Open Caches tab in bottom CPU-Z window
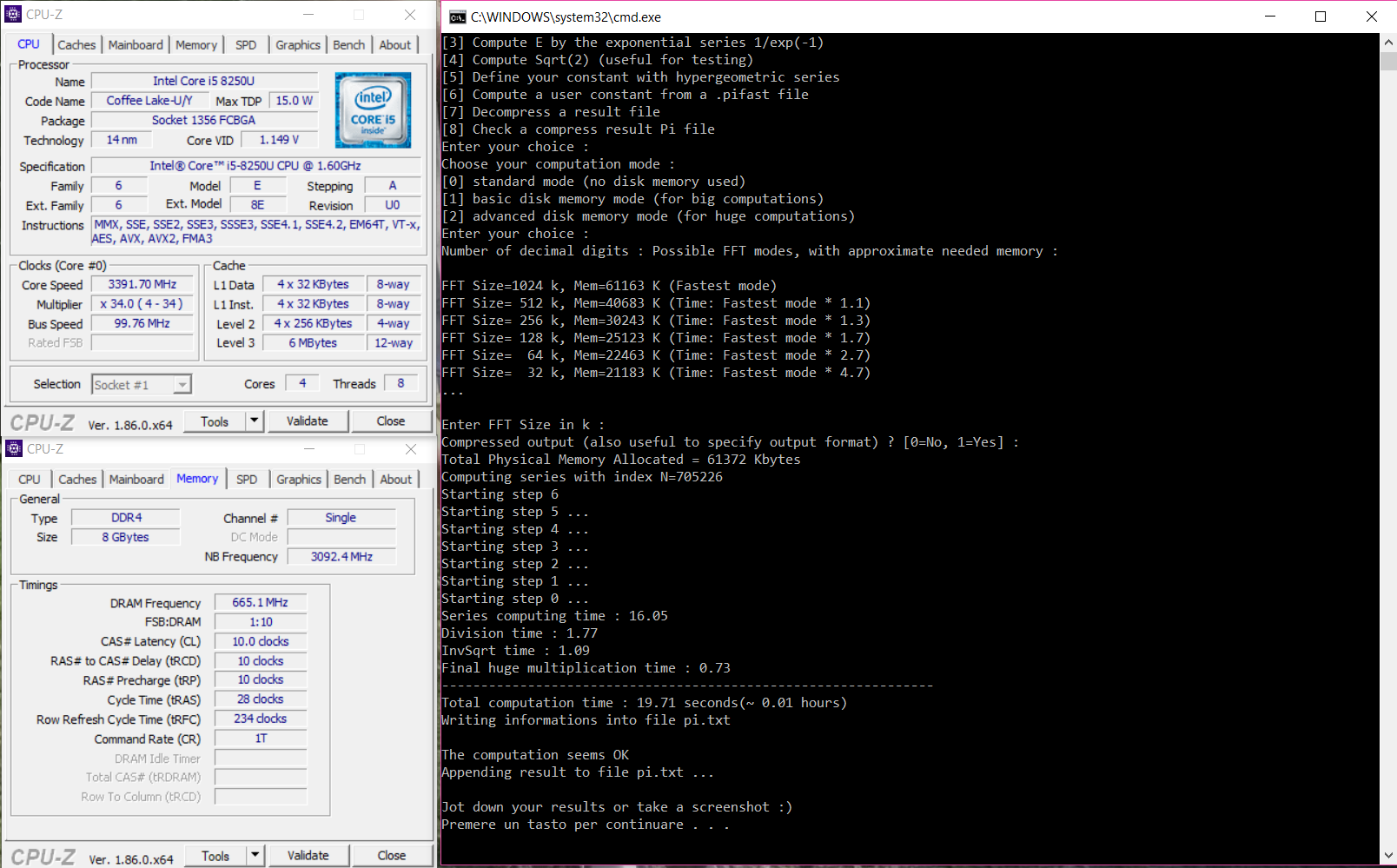 pos(77,480)
